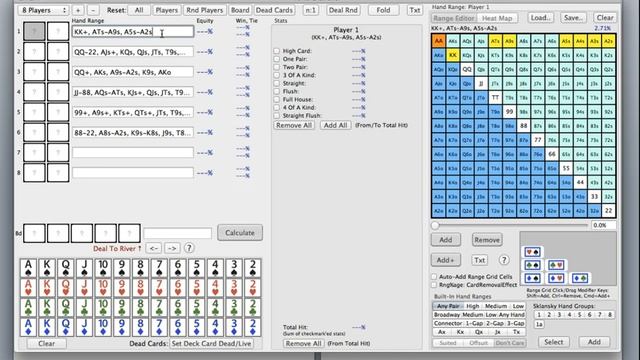Viewport: 640px width, 360px height.
Task: Reset Rnd Players
Action: coord(204,10)
